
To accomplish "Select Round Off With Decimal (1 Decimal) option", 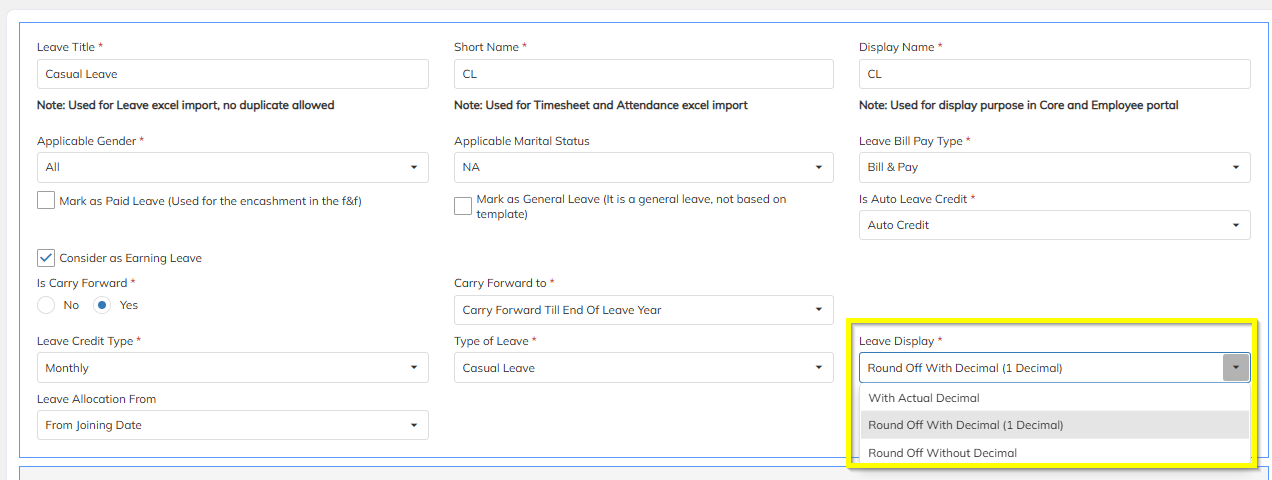I will pyautogui.click(x=1054, y=425).
